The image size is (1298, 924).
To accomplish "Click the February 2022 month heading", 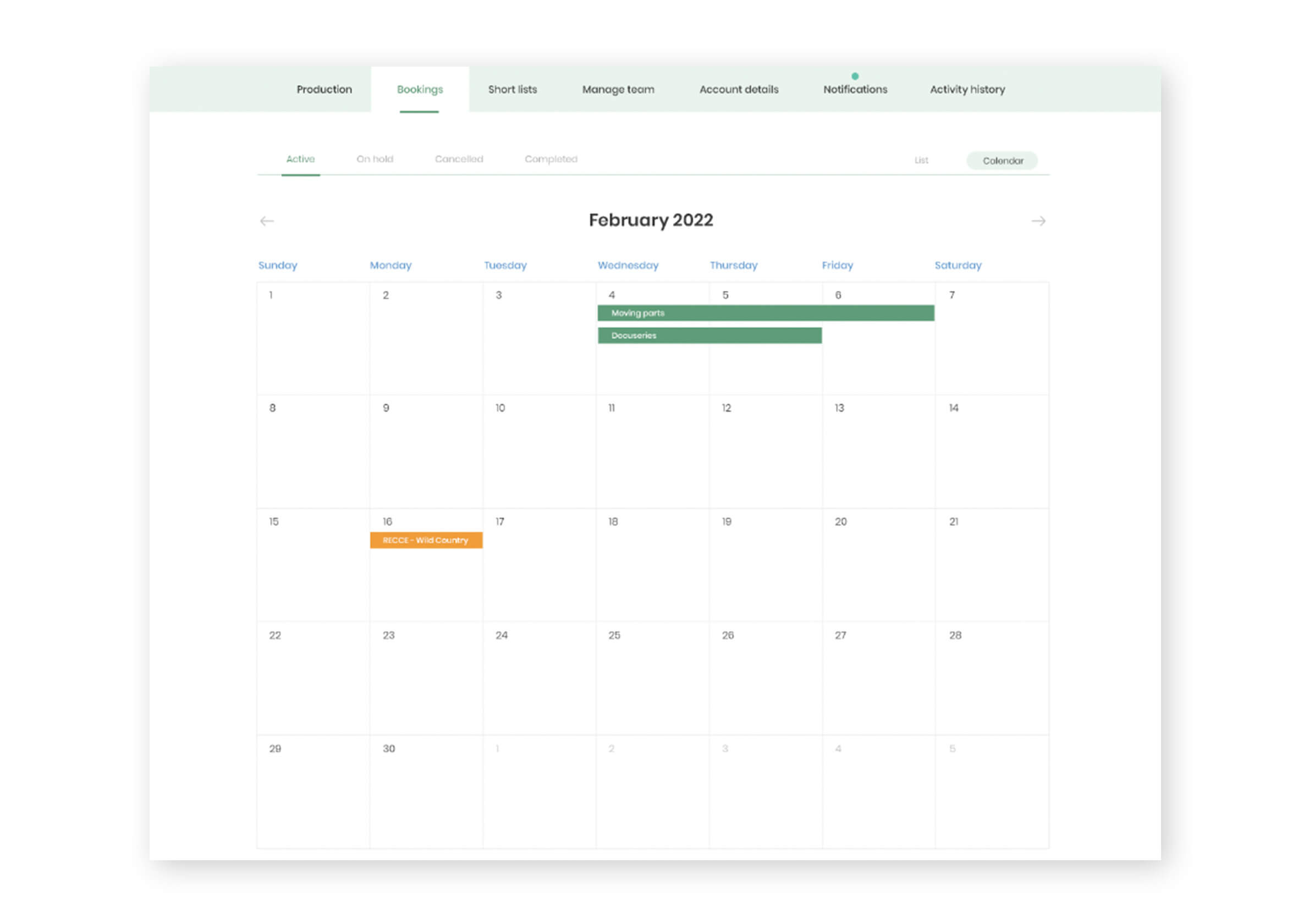I will (x=651, y=220).
